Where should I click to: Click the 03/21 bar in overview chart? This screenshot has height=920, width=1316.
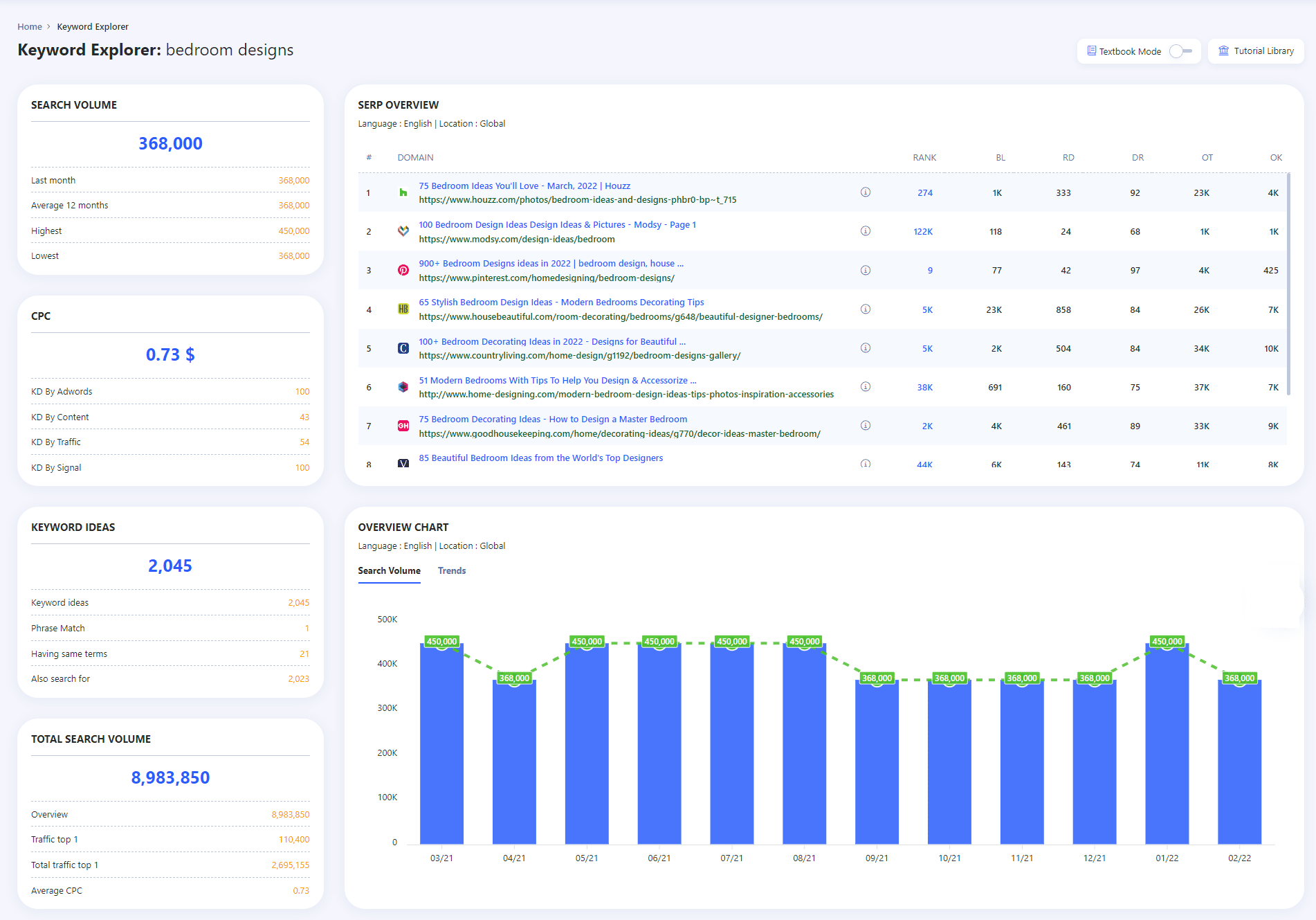pyautogui.click(x=441, y=744)
